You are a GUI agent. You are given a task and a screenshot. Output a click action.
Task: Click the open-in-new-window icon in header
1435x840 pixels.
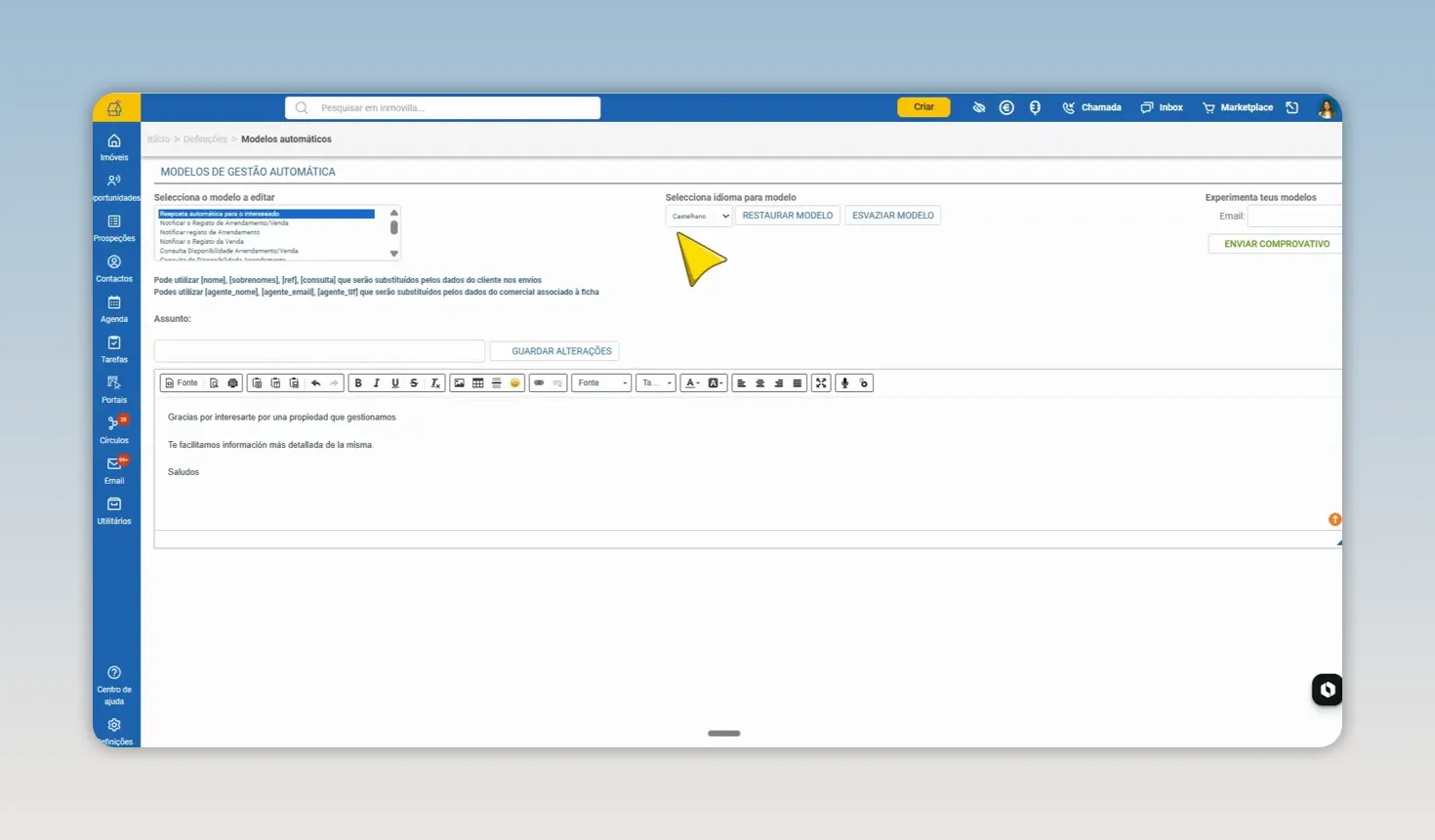tap(1292, 107)
